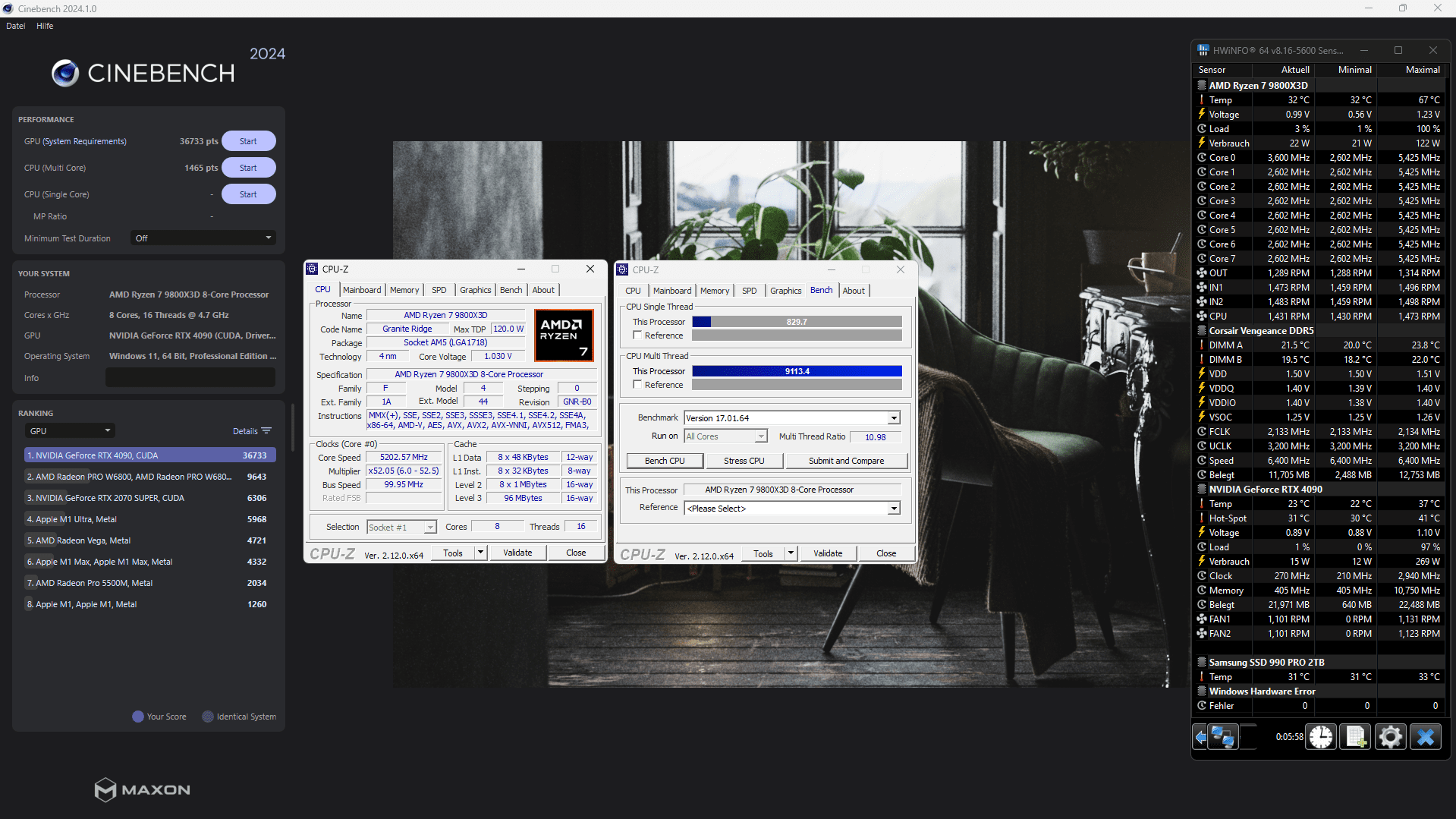Click the front CPU-Z window title icon

[312, 269]
